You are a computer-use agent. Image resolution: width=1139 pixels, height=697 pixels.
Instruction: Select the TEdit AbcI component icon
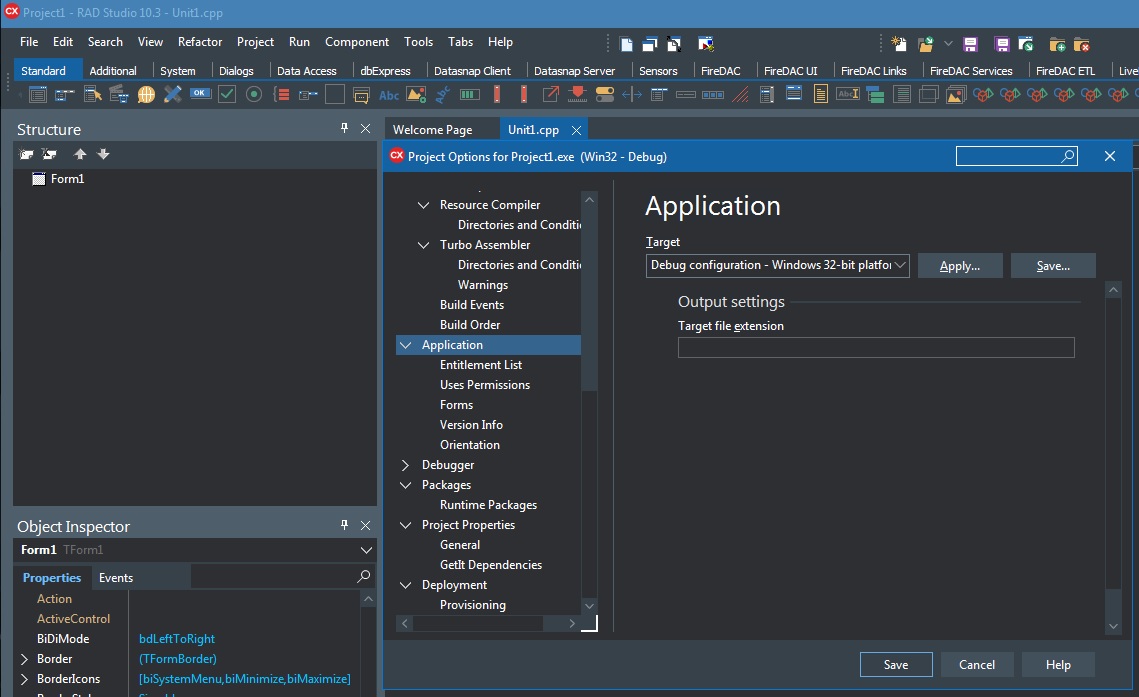coord(848,94)
